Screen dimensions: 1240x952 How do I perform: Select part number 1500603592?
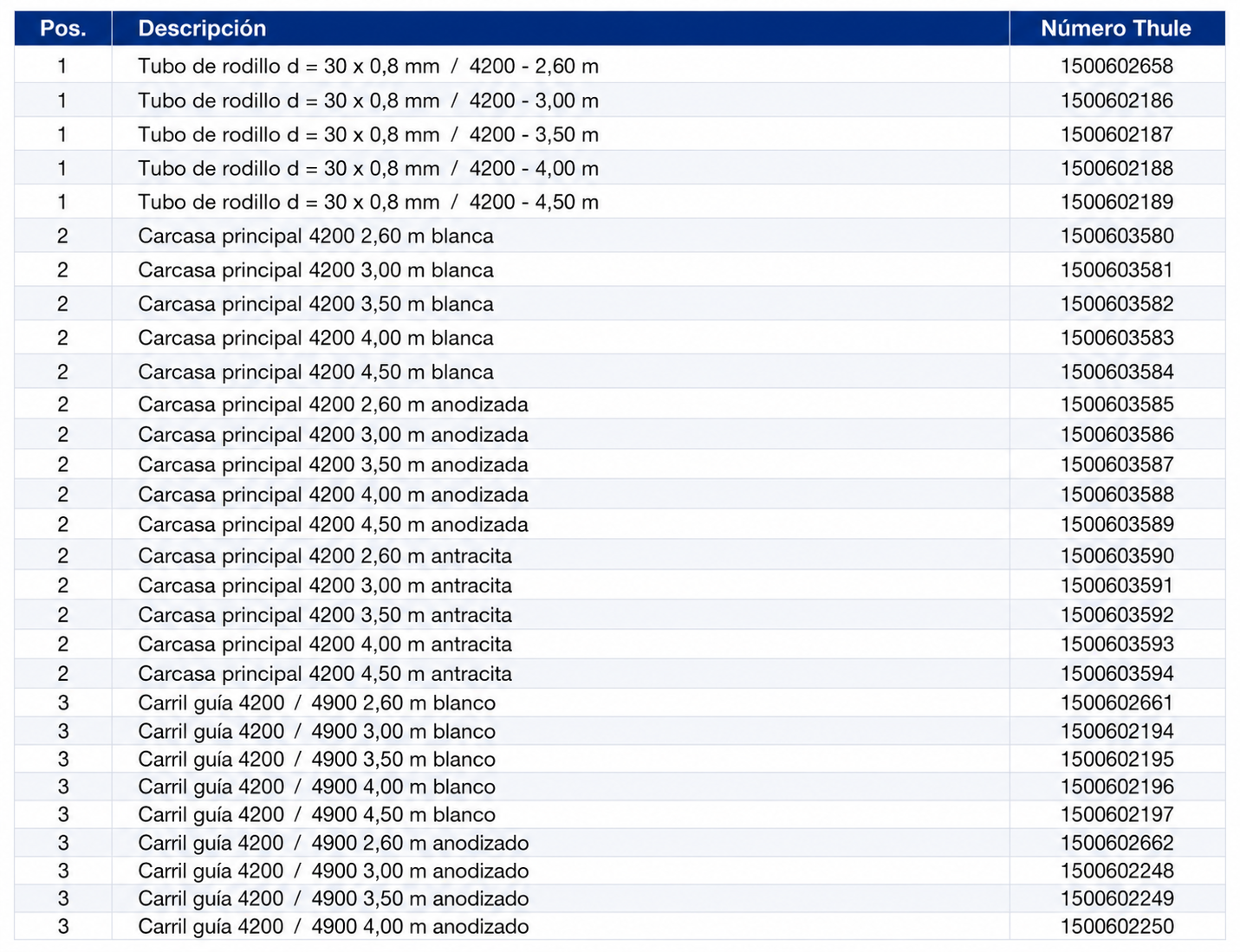[1117, 614]
